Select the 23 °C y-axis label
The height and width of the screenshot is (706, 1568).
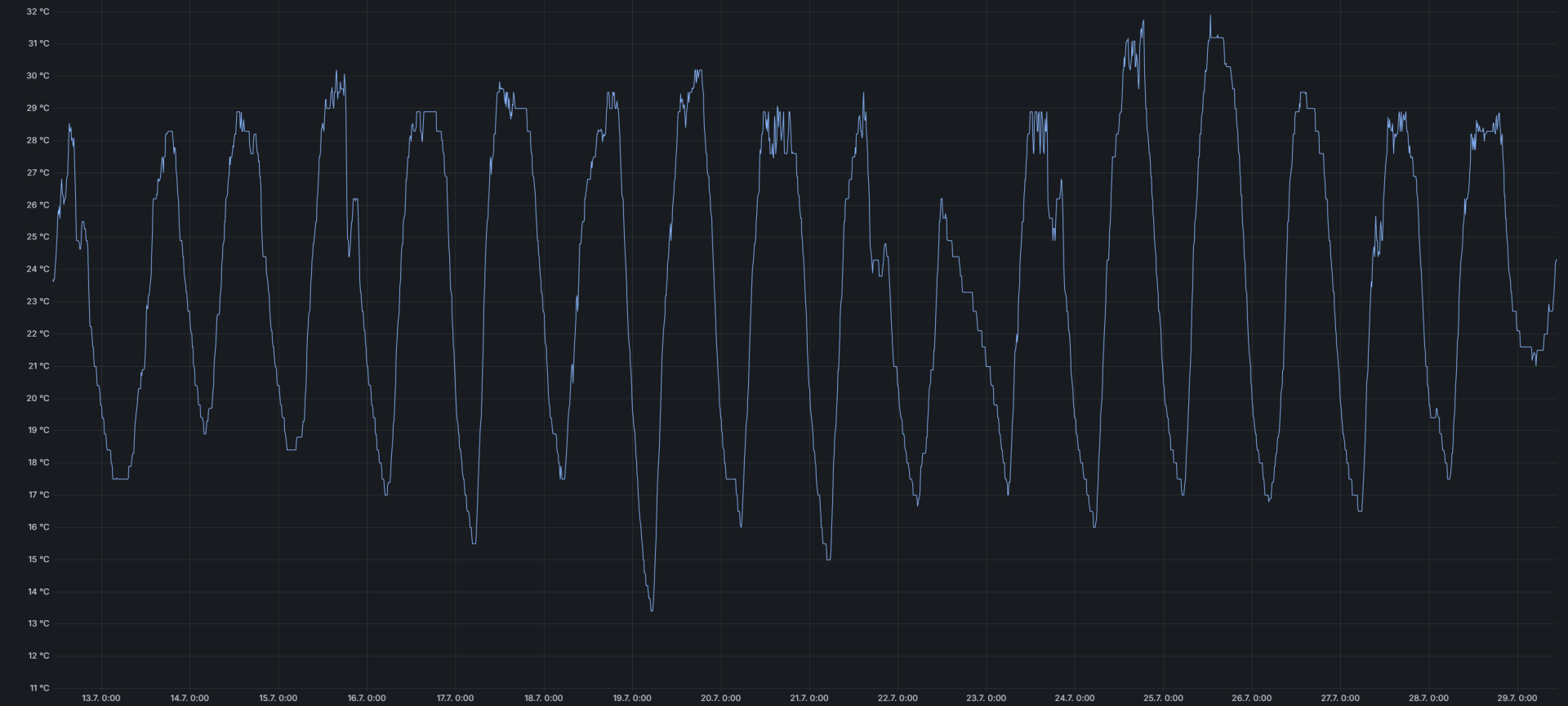(38, 302)
